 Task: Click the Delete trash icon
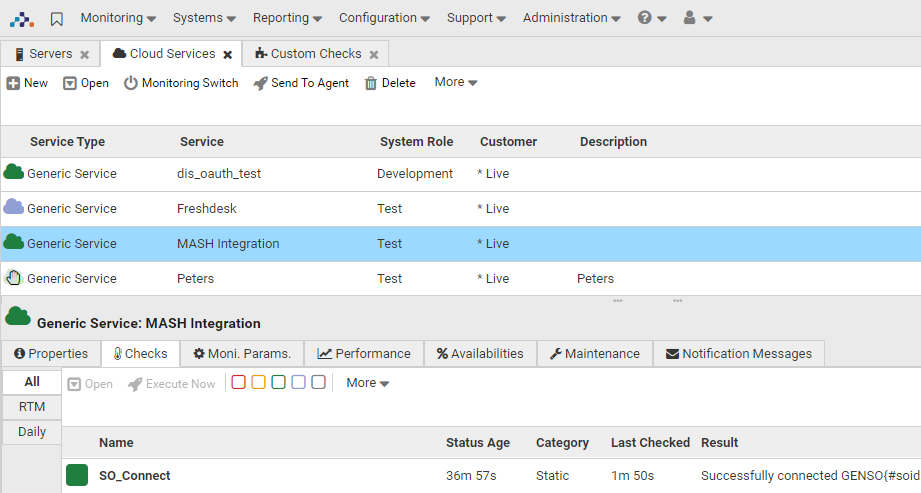point(371,83)
